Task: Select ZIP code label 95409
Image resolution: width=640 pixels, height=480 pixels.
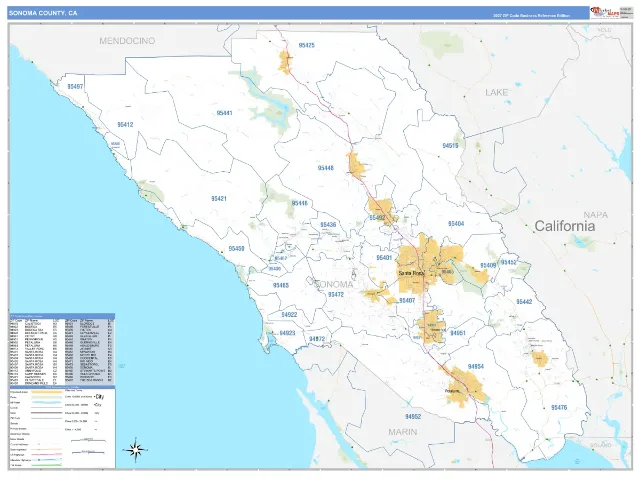Action: pos(488,265)
